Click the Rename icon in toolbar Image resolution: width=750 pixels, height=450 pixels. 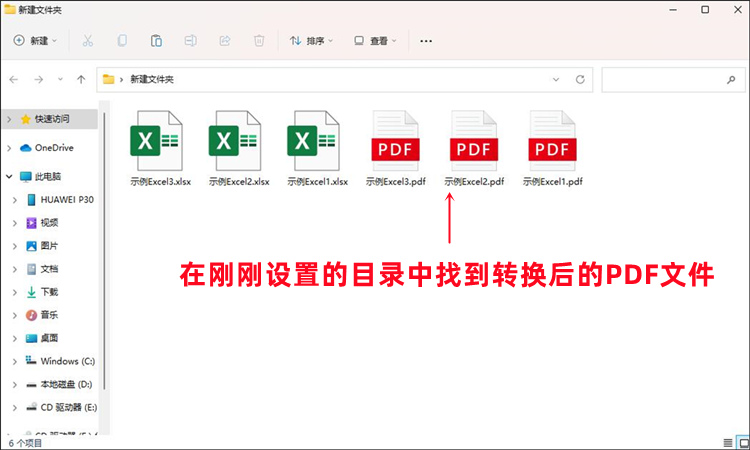point(190,41)
